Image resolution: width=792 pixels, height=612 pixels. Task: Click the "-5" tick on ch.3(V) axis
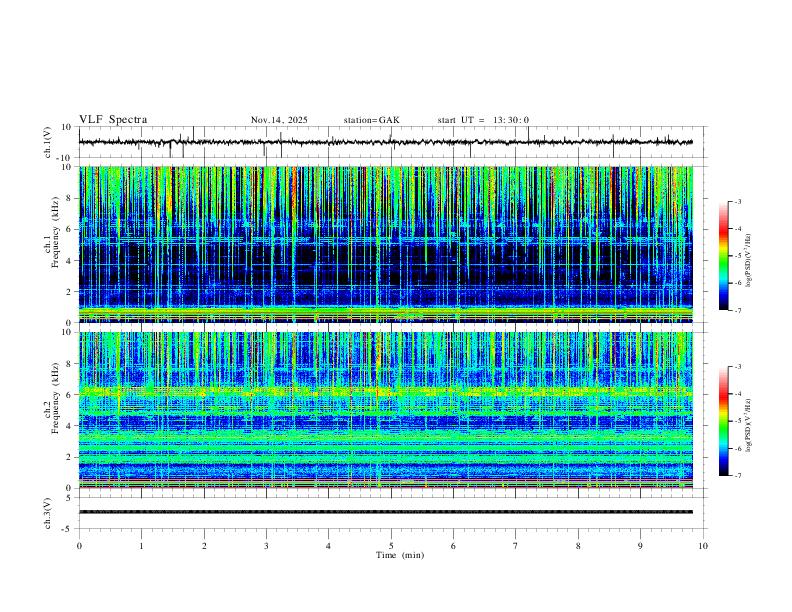click(68, 529)
